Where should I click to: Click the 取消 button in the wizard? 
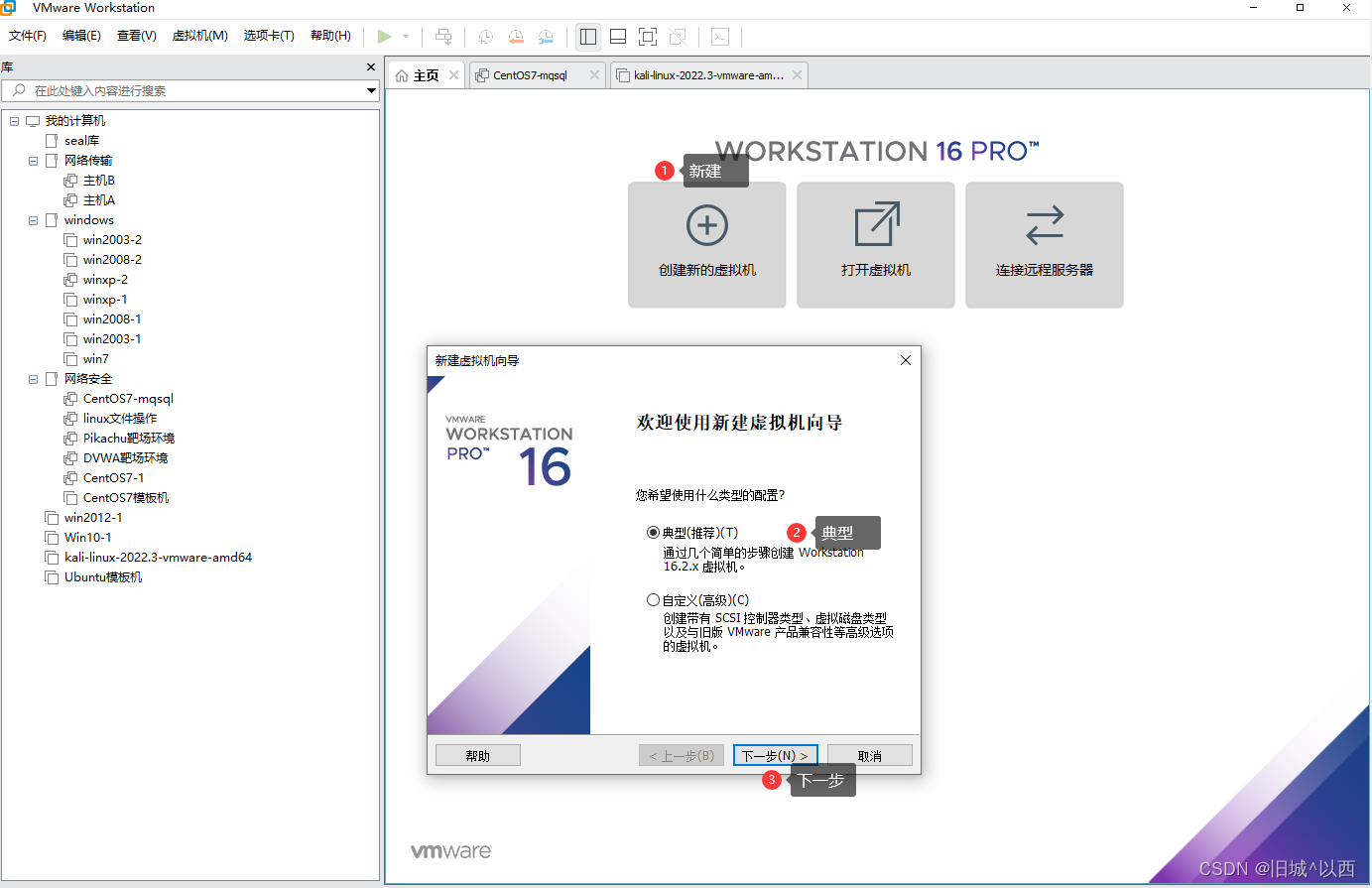pos(870,756)
